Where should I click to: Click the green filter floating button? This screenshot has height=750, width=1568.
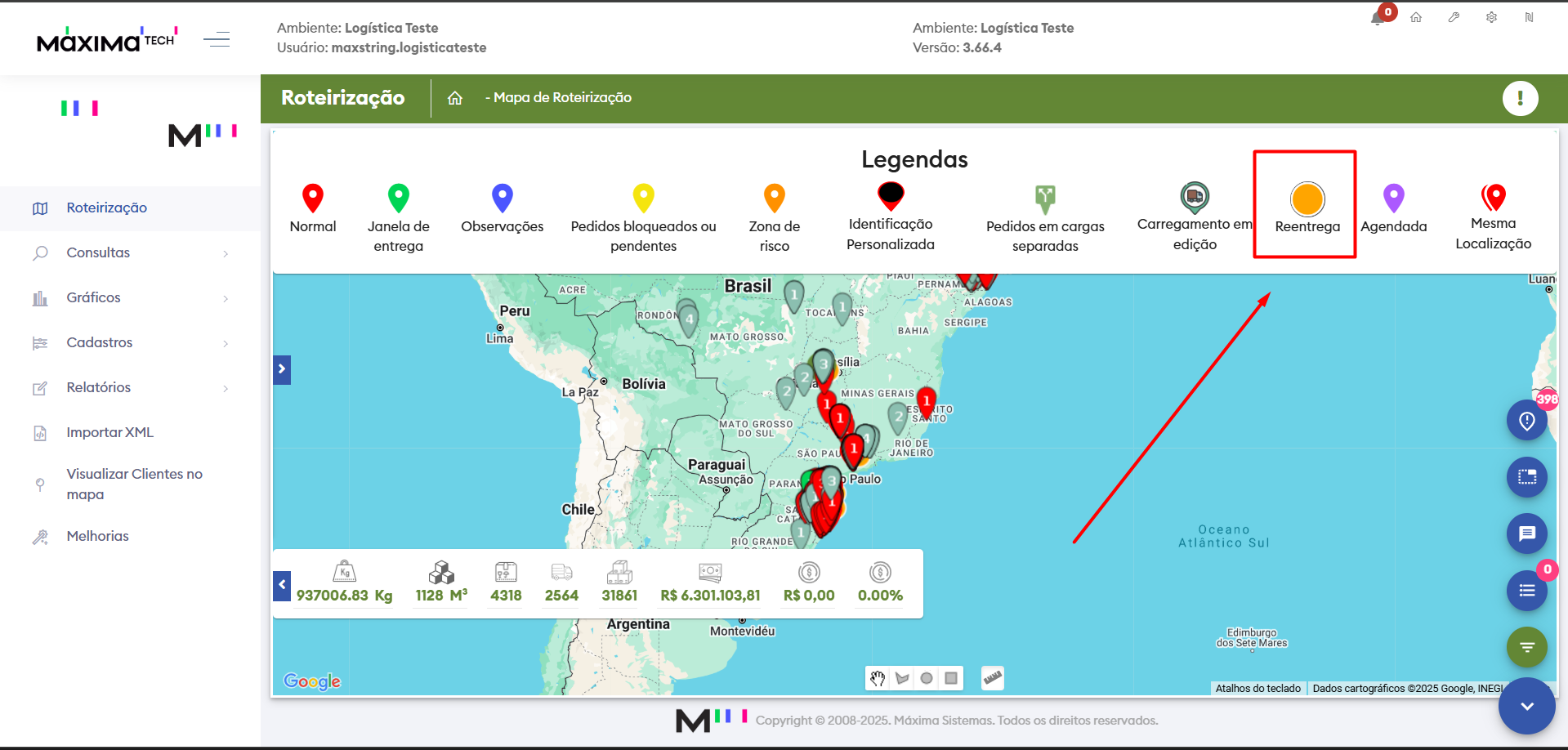[x=1526, y=647]
